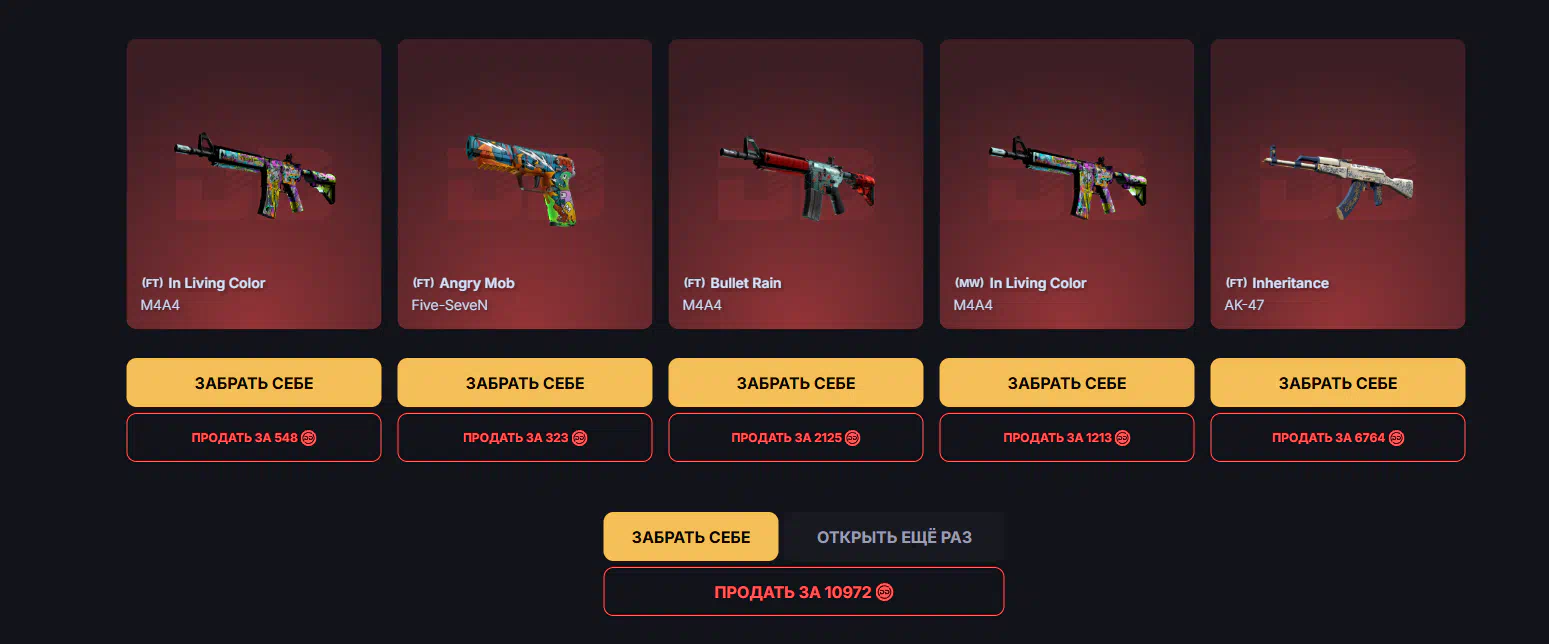Keep the MW In Living Color M4A4
Viewport: 1549px width, 644px height.
pyautogui.click(x=1067, y=382)
